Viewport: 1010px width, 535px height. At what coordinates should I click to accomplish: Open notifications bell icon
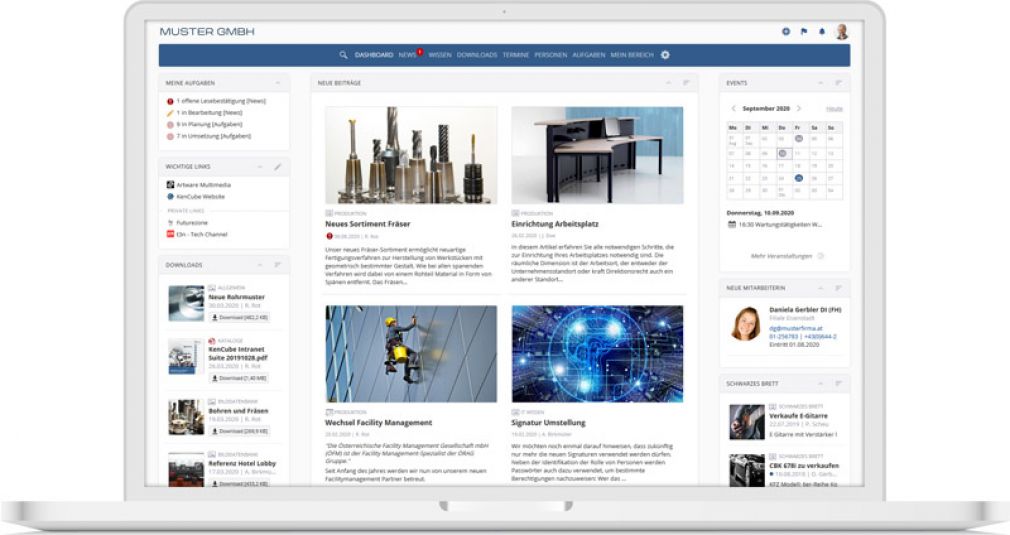coord(822,32)
